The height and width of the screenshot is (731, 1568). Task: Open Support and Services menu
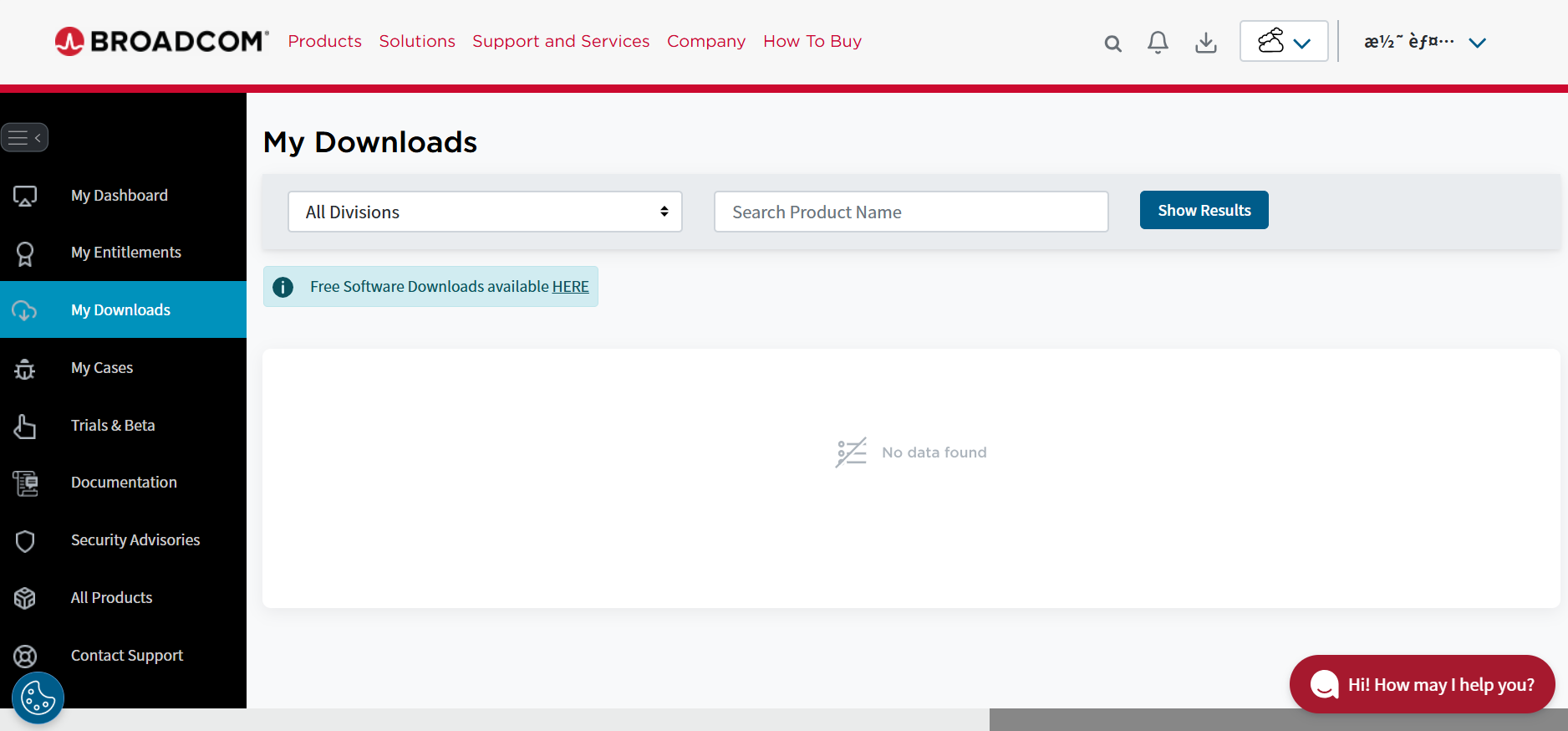(561, 41)
